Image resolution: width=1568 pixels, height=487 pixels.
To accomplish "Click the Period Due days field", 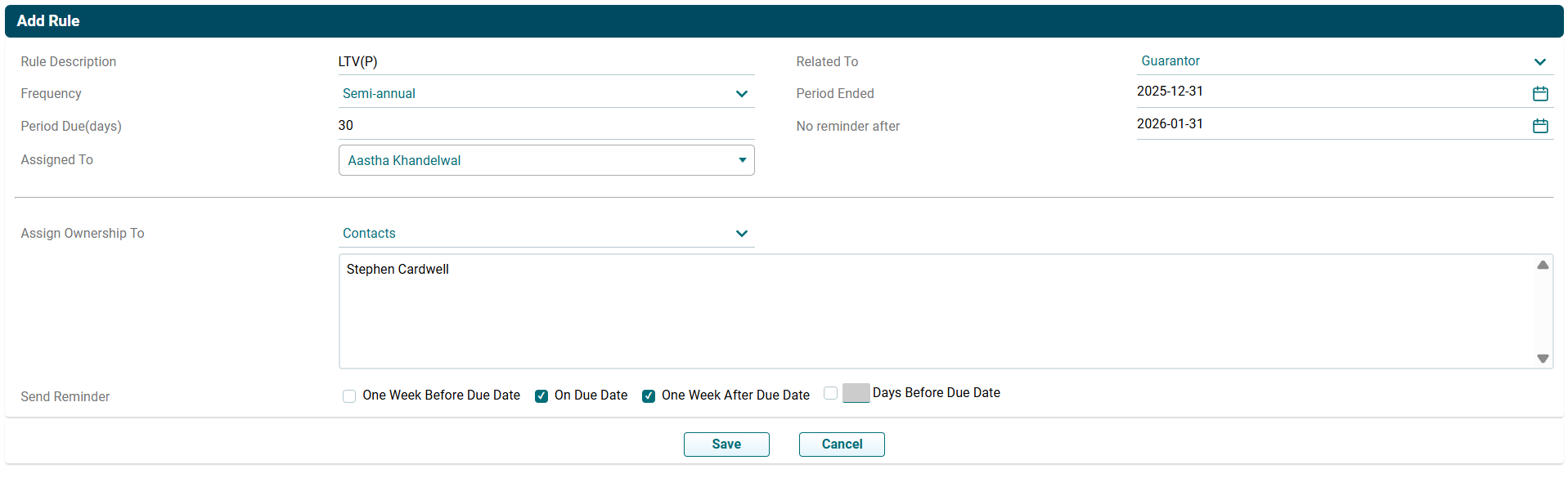I will 546,126.
